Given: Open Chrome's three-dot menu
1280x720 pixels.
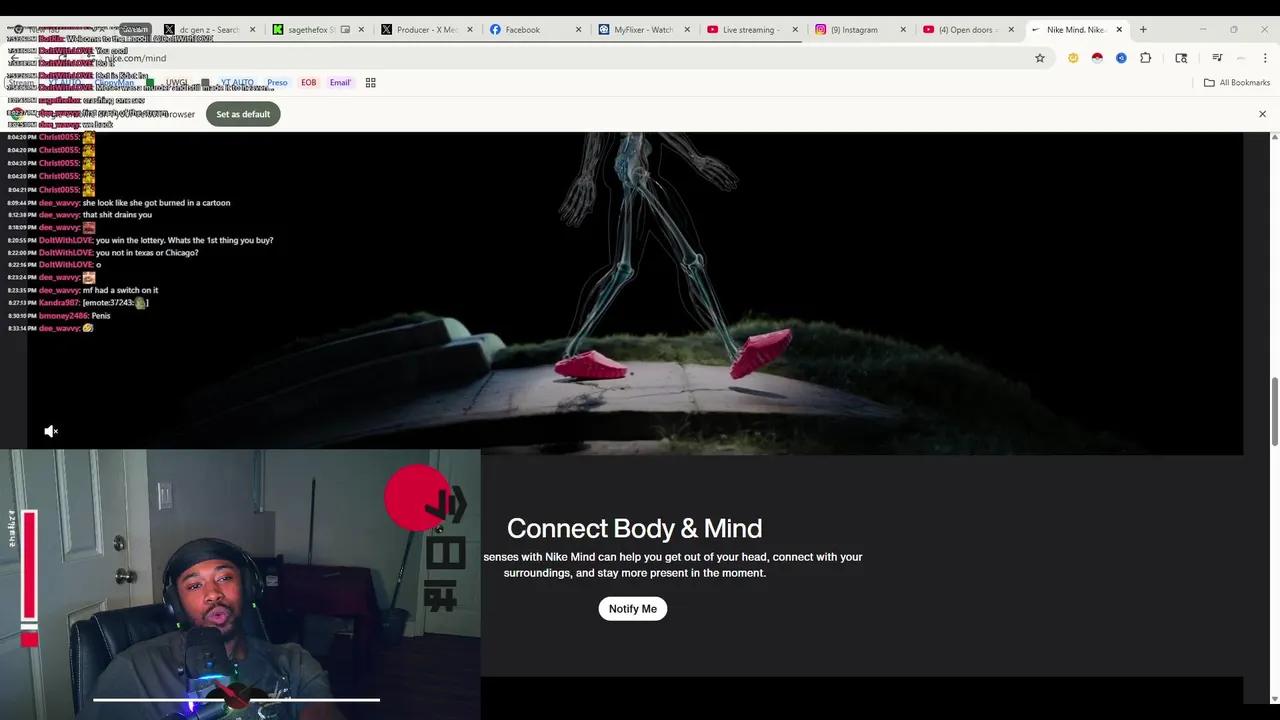Looking at the screenshot, I should click(x=1265, y=58).
